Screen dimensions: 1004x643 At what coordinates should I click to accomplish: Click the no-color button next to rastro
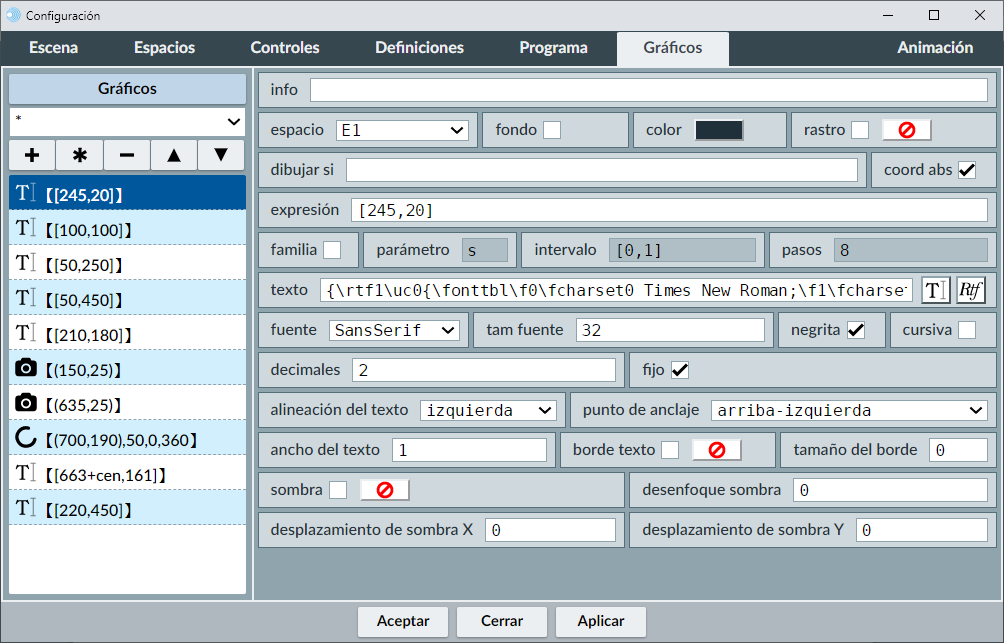(x=906, y=130)
